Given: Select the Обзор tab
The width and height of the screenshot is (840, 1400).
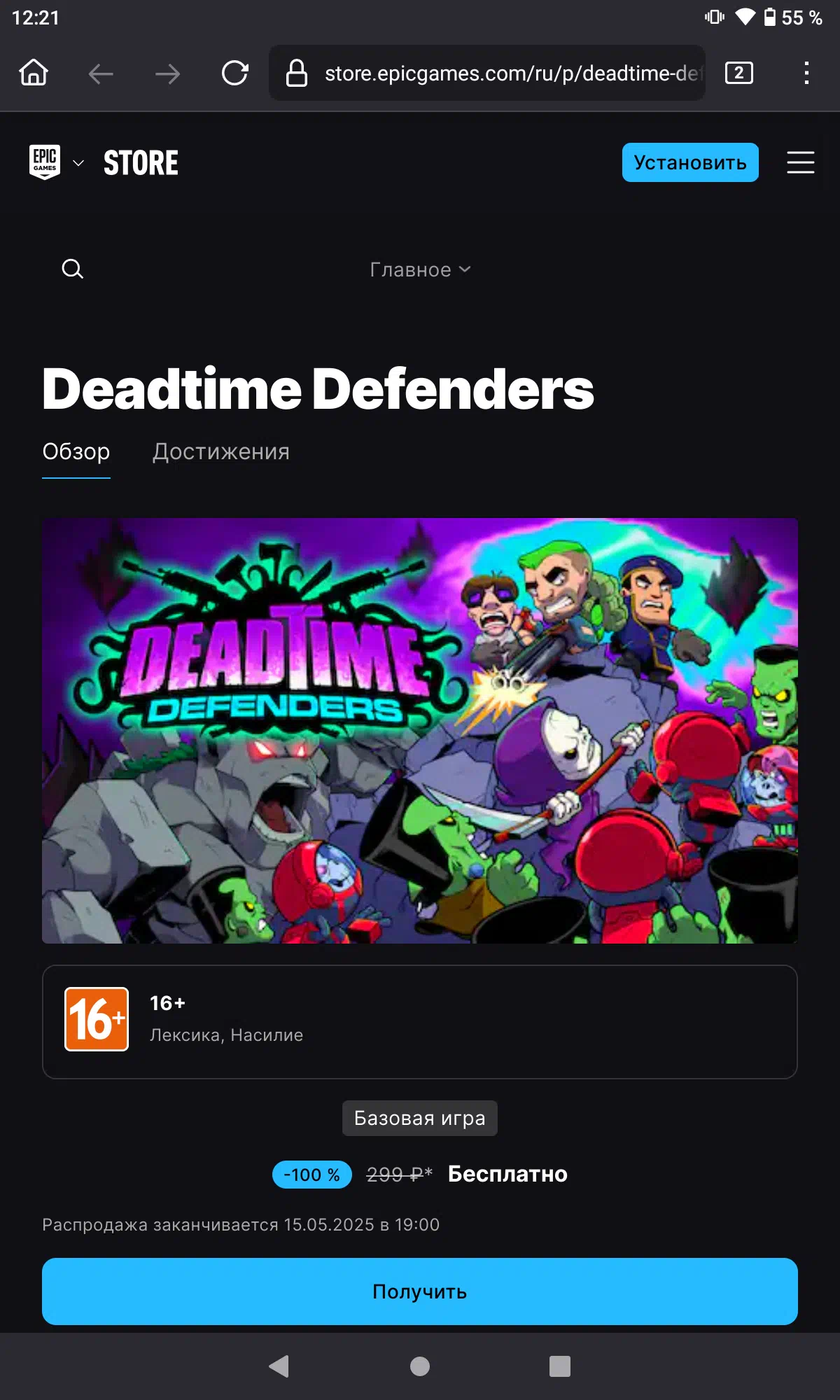Looking at the screenshot, I should pos(76,451).
